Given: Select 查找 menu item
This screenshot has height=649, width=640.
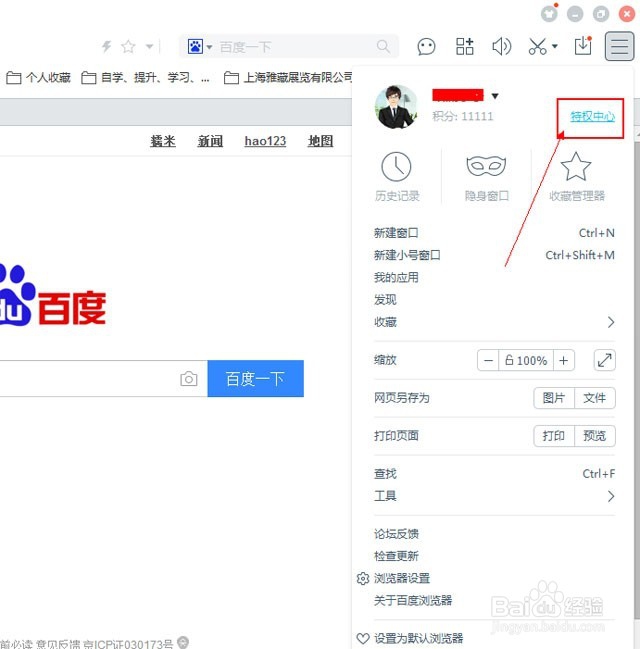Looking at the screenshot, I should 494,474.
